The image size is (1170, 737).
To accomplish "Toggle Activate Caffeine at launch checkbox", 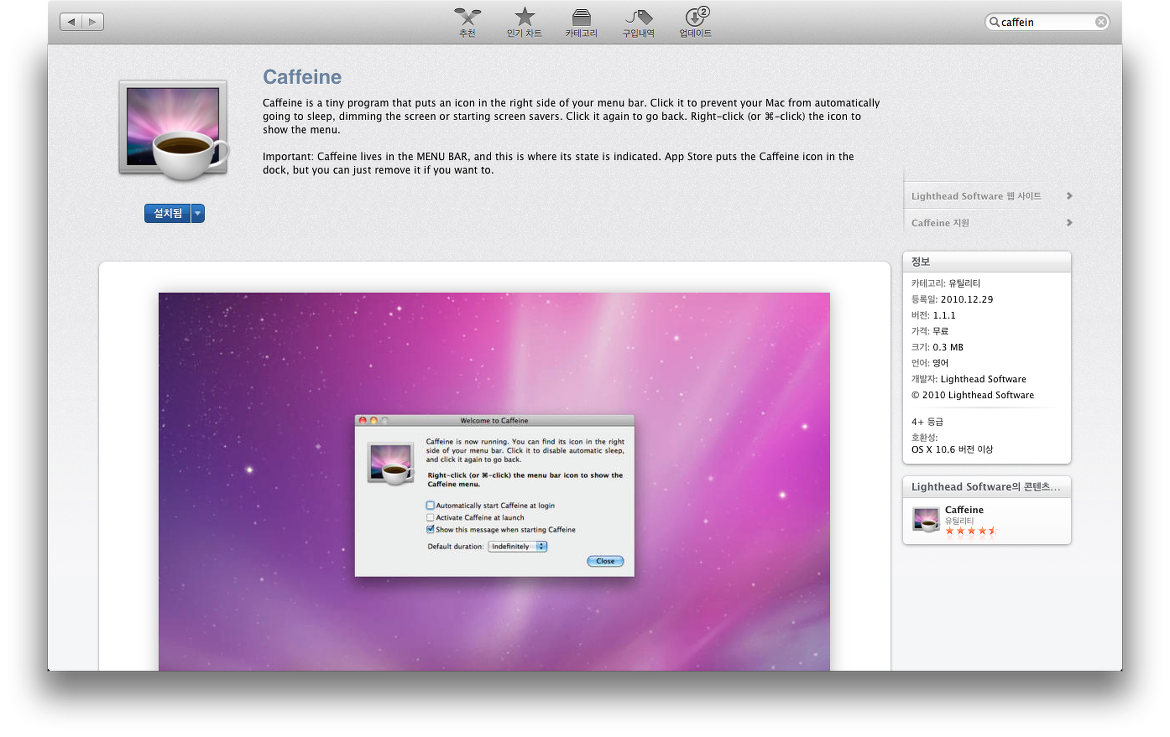I will pos(431,517).
